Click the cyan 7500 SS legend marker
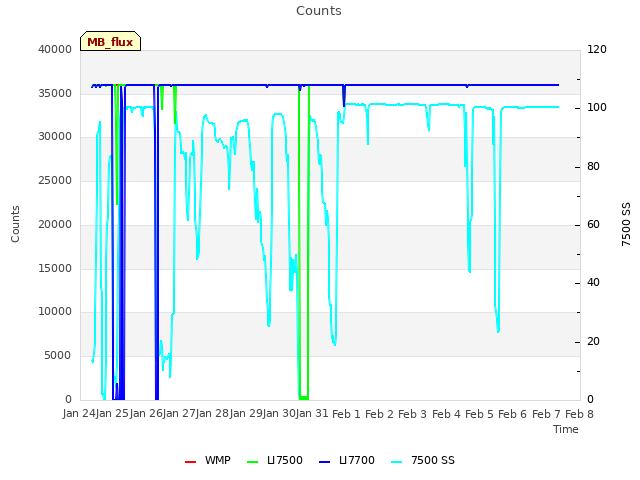This screenshot has width=640, height=480. click(397, 462)
